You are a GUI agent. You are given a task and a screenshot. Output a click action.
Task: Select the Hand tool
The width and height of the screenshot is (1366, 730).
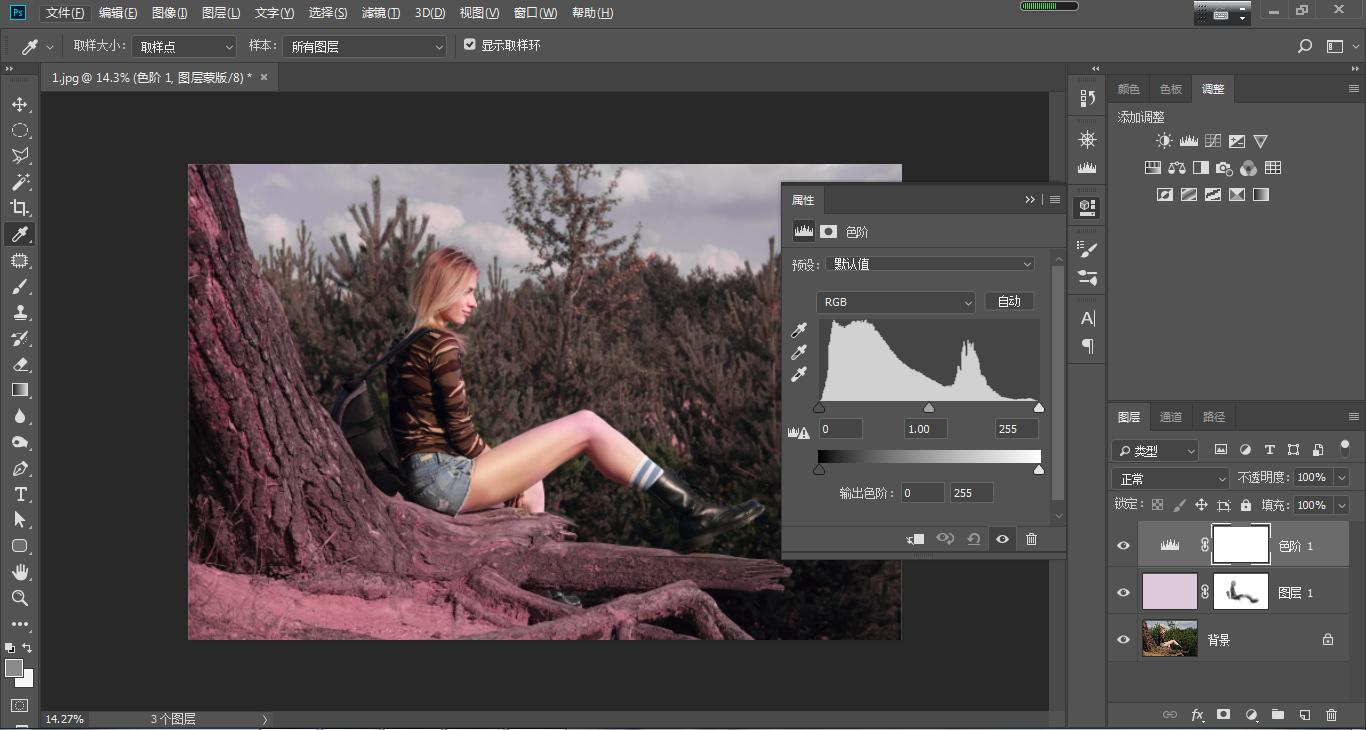pos(20,572)
